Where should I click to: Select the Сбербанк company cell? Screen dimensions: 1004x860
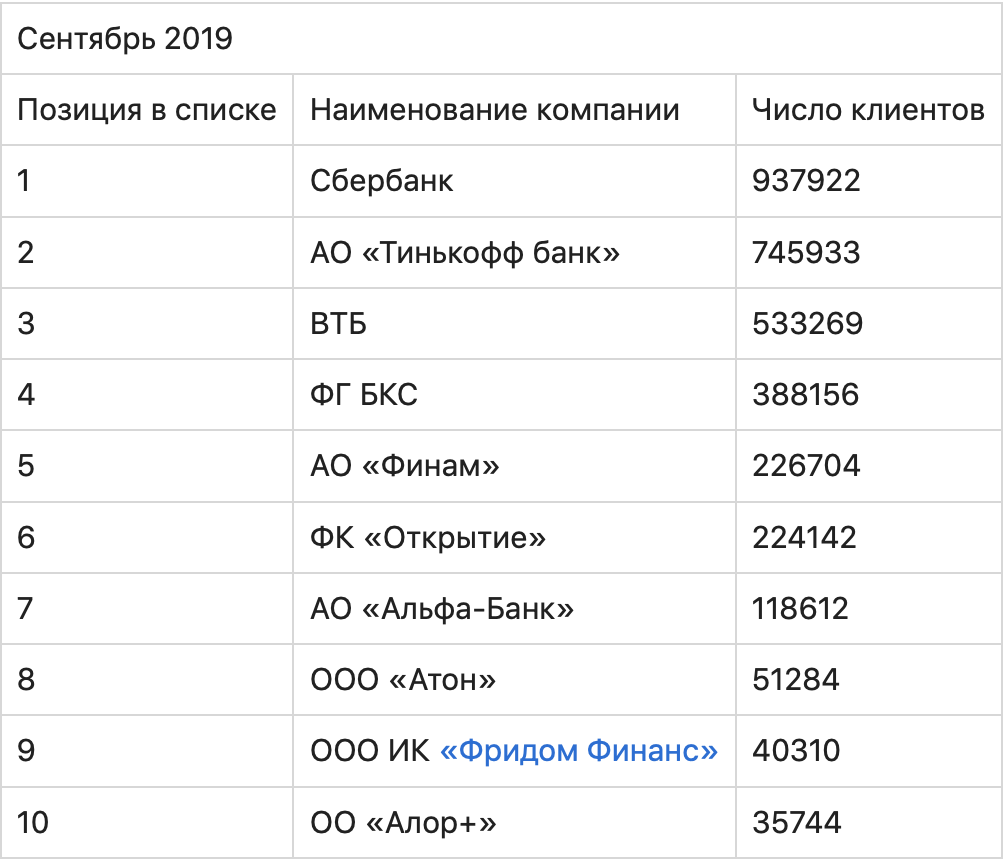coord(382,180)
